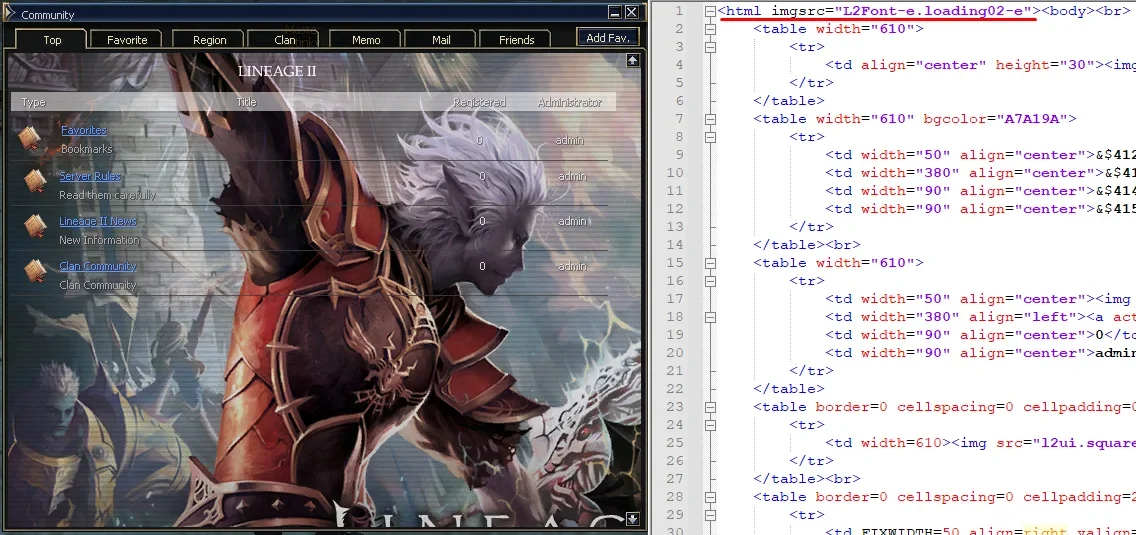The width and height of the screenshot is (1136, 535).
Task: Switch to the Friends tab
Action: (517, 40)
